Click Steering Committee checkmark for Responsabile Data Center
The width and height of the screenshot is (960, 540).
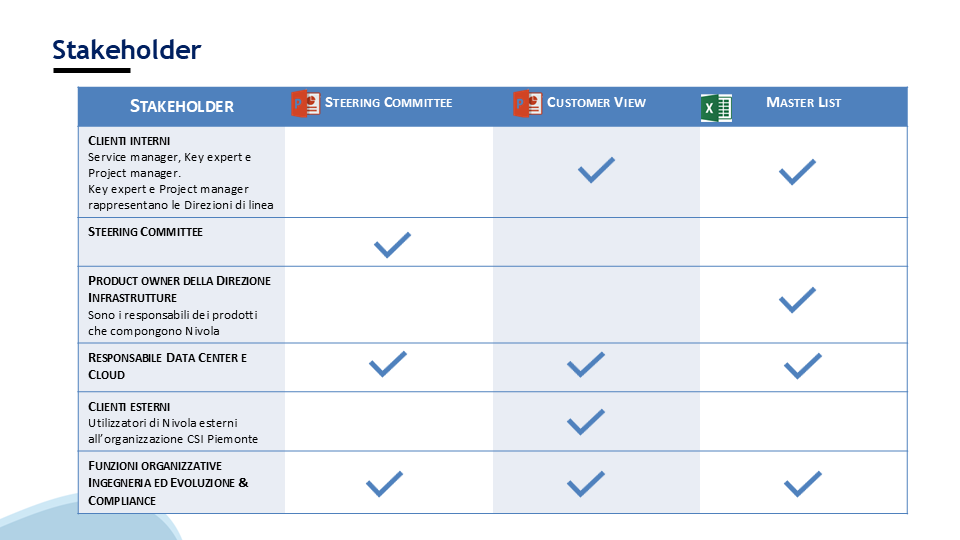388,364
